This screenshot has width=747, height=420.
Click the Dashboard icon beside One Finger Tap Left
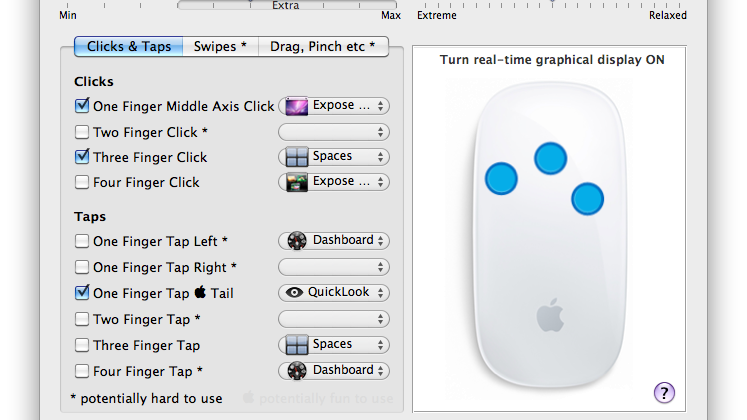pos(296,241)
